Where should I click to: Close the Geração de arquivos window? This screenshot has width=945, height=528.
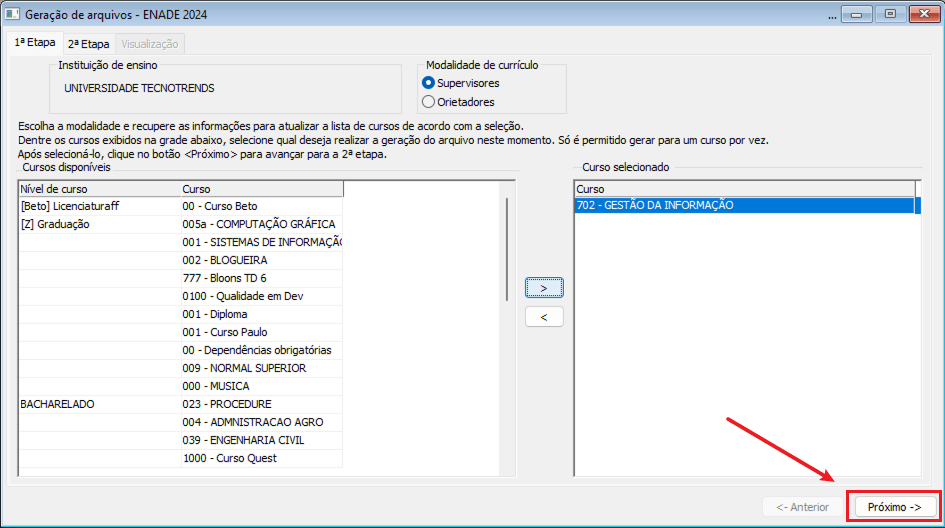pos(924,14)
